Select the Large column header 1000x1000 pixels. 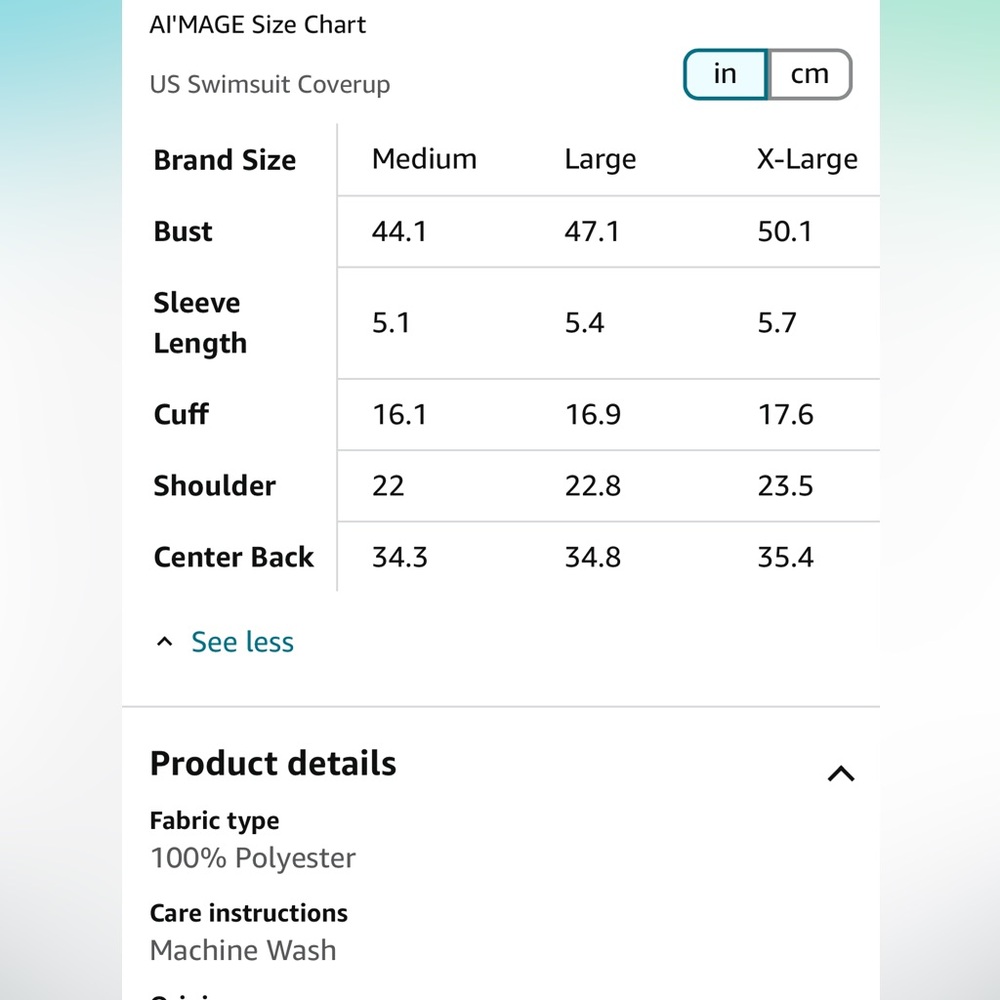(x=600, y=159)
